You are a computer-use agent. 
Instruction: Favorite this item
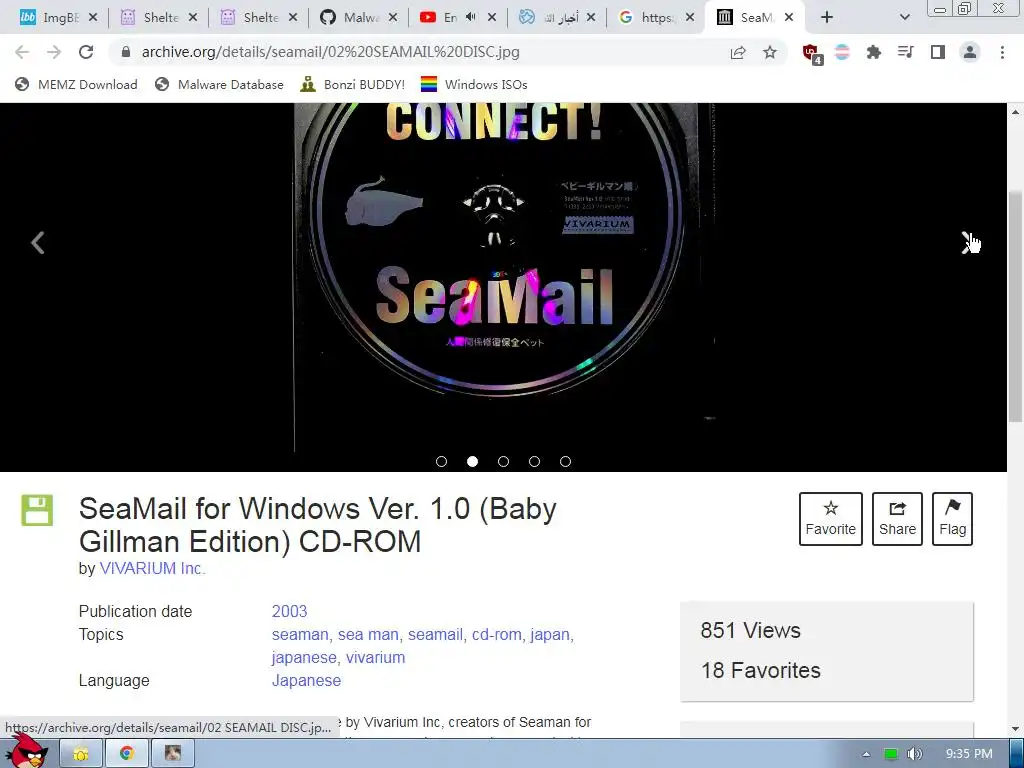[831, 519]
